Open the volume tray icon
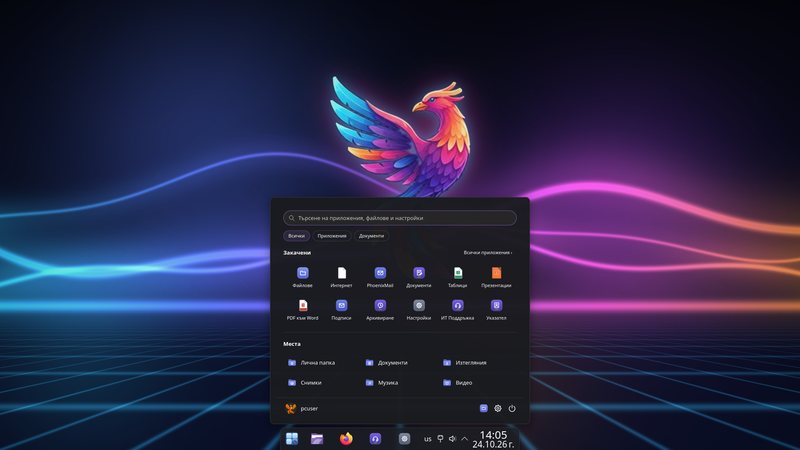The height and width of the screenshot is (450, 800). click(452, 439)
